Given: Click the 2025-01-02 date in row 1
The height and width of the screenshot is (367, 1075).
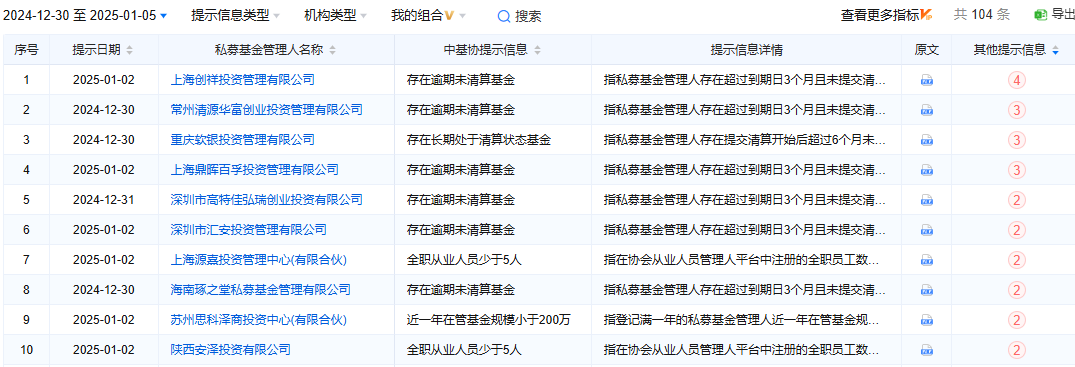Looking at the screenshot, I should [x=104, y=80].
